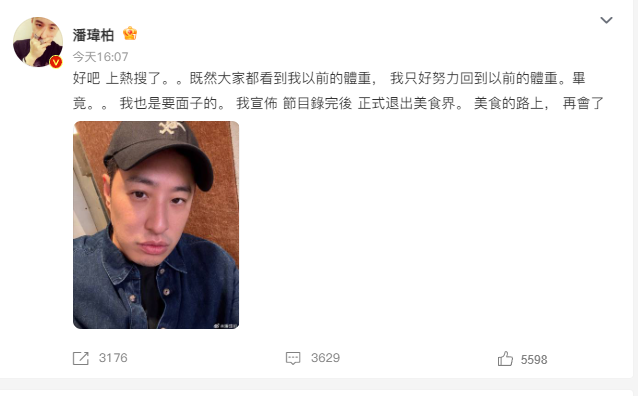Click the 5598 like count
638x396 pixels.
point(534,360)
